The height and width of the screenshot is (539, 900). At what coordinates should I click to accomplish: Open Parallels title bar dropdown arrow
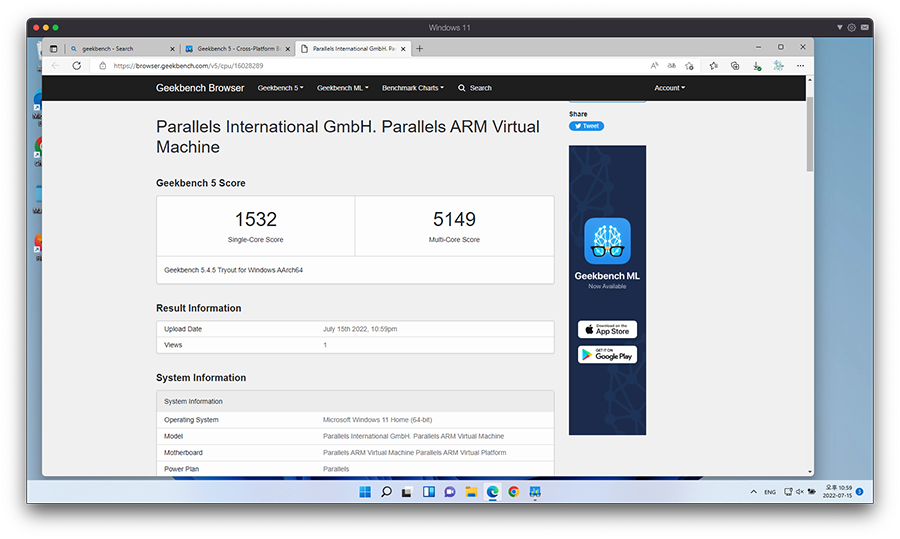[839, 28]
